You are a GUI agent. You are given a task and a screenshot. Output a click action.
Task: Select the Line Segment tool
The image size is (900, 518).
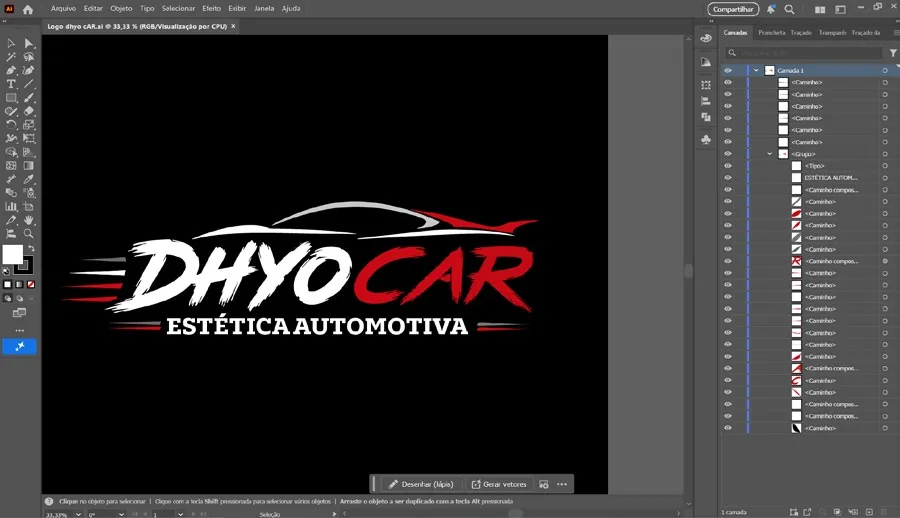29,84
